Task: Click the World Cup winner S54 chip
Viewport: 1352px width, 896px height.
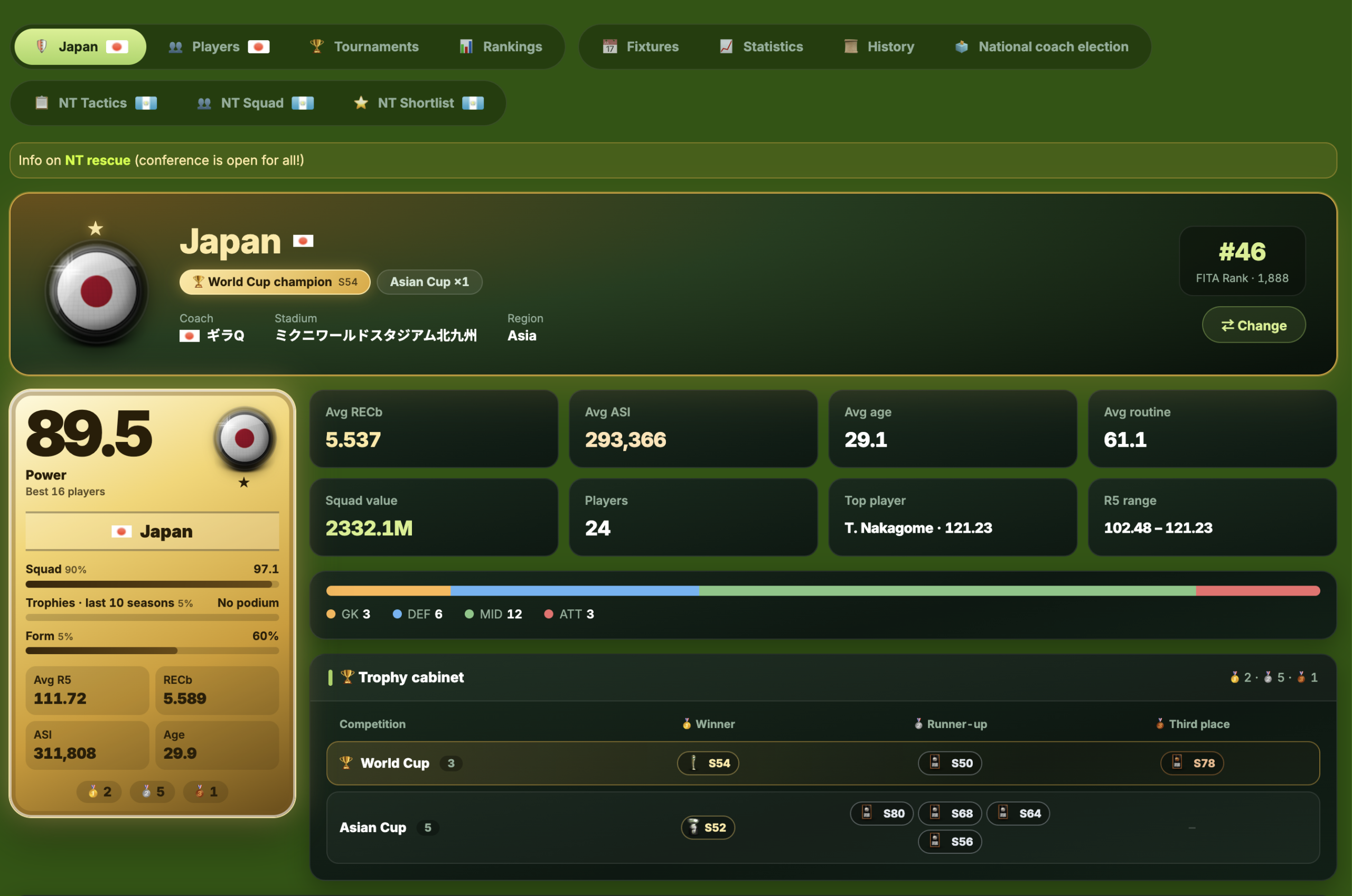Action: click(708, 763)
